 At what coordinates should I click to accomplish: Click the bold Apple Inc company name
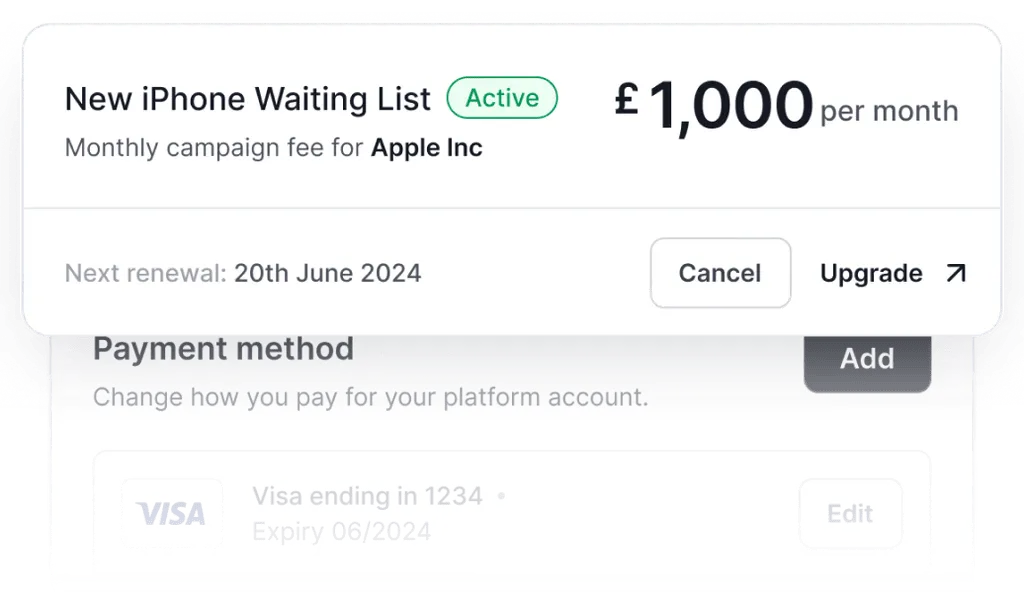427,148
